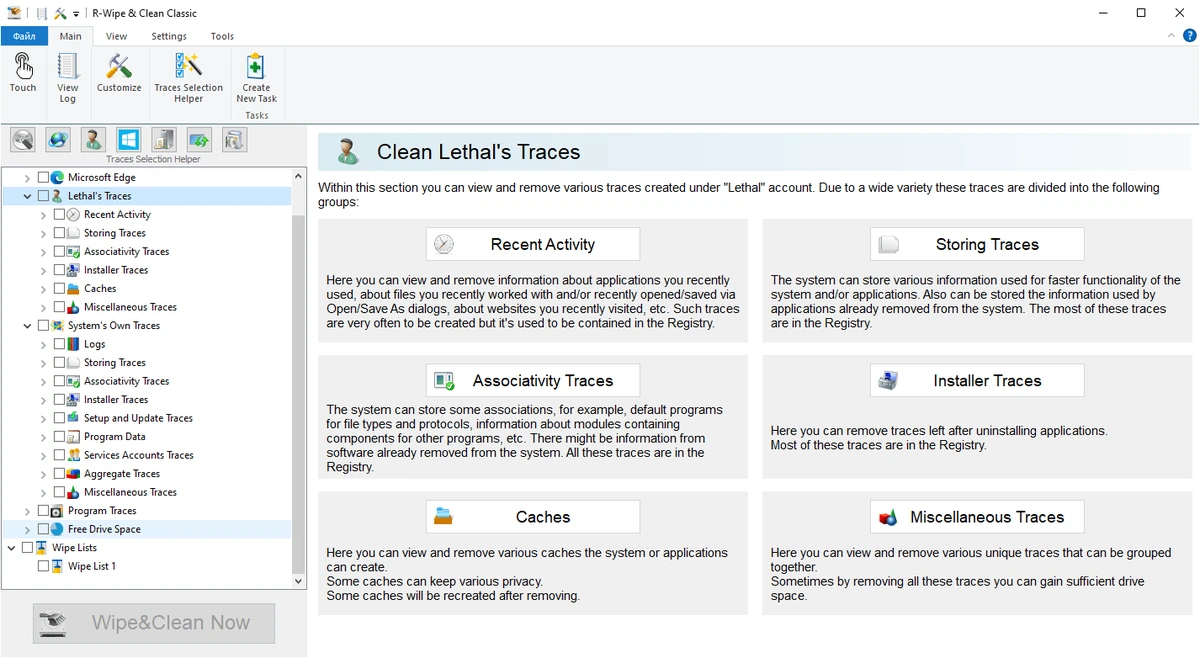Click the Caches folder icon in tree
The width and height of the screenshot is (1200, 658).
[73, 288]
